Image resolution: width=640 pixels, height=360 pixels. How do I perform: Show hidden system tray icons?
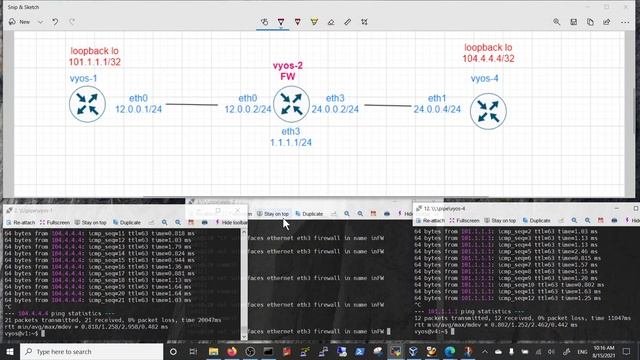[484, 351]
